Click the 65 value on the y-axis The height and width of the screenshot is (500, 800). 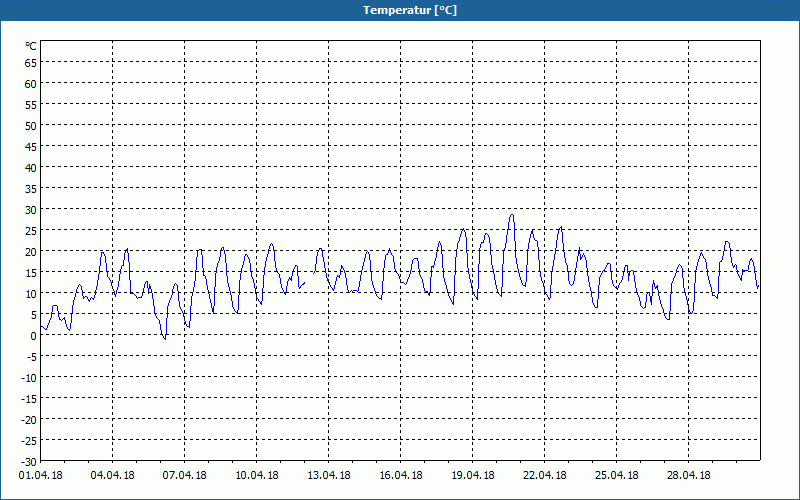(31, 62)
